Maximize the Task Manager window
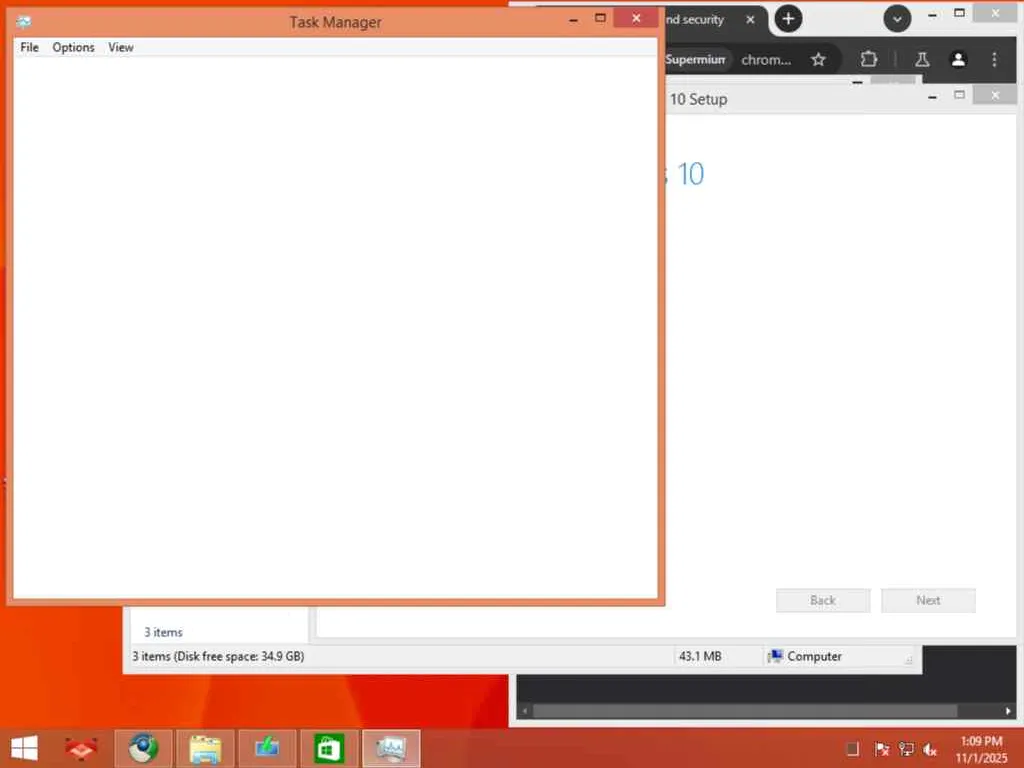The width and height of the screenshot is (1024, 768). coord(600,18)
